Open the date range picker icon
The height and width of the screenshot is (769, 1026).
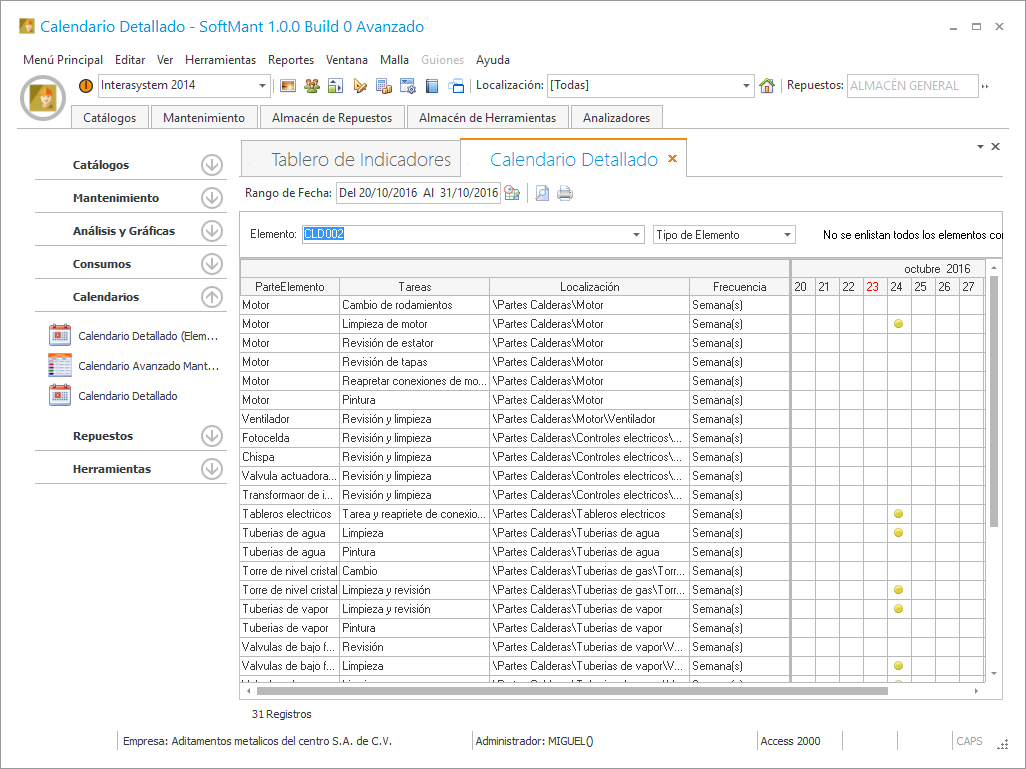point(512,193)
